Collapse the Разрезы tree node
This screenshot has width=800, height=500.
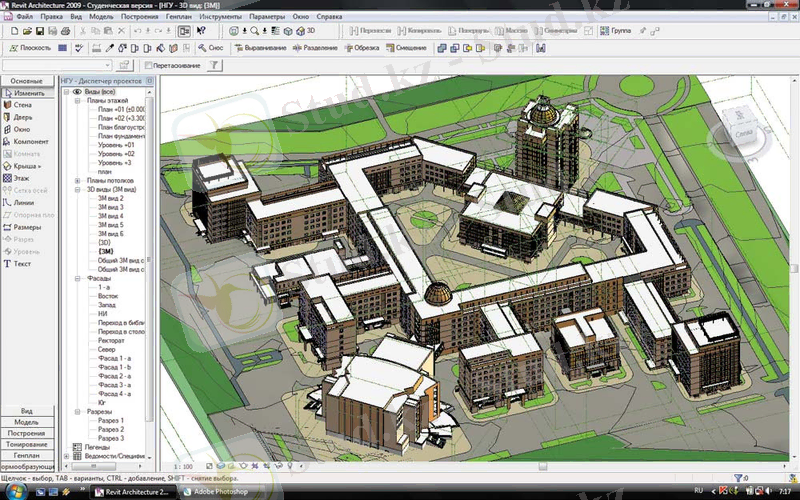(77, 411)
